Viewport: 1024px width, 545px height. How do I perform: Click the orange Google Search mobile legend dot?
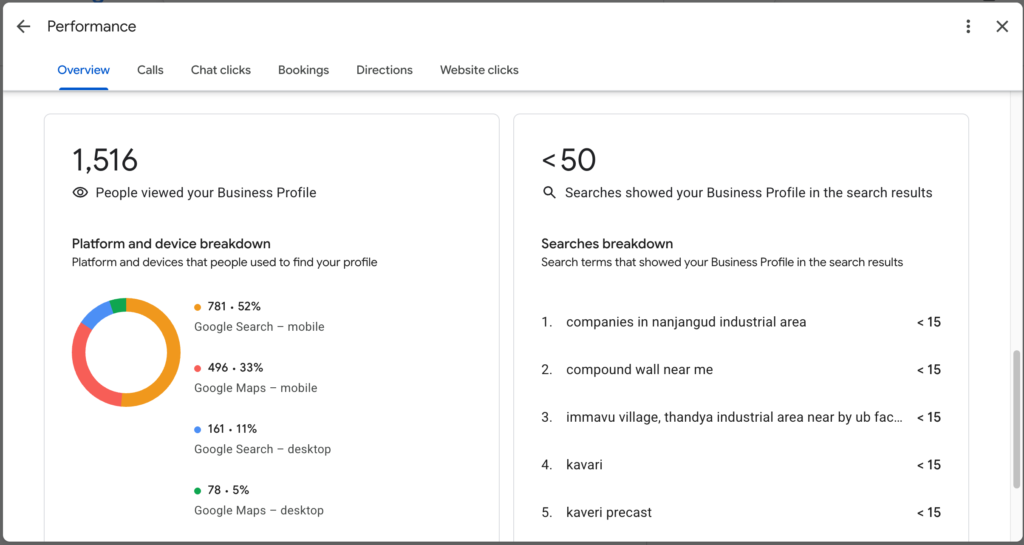pos(198,307)
